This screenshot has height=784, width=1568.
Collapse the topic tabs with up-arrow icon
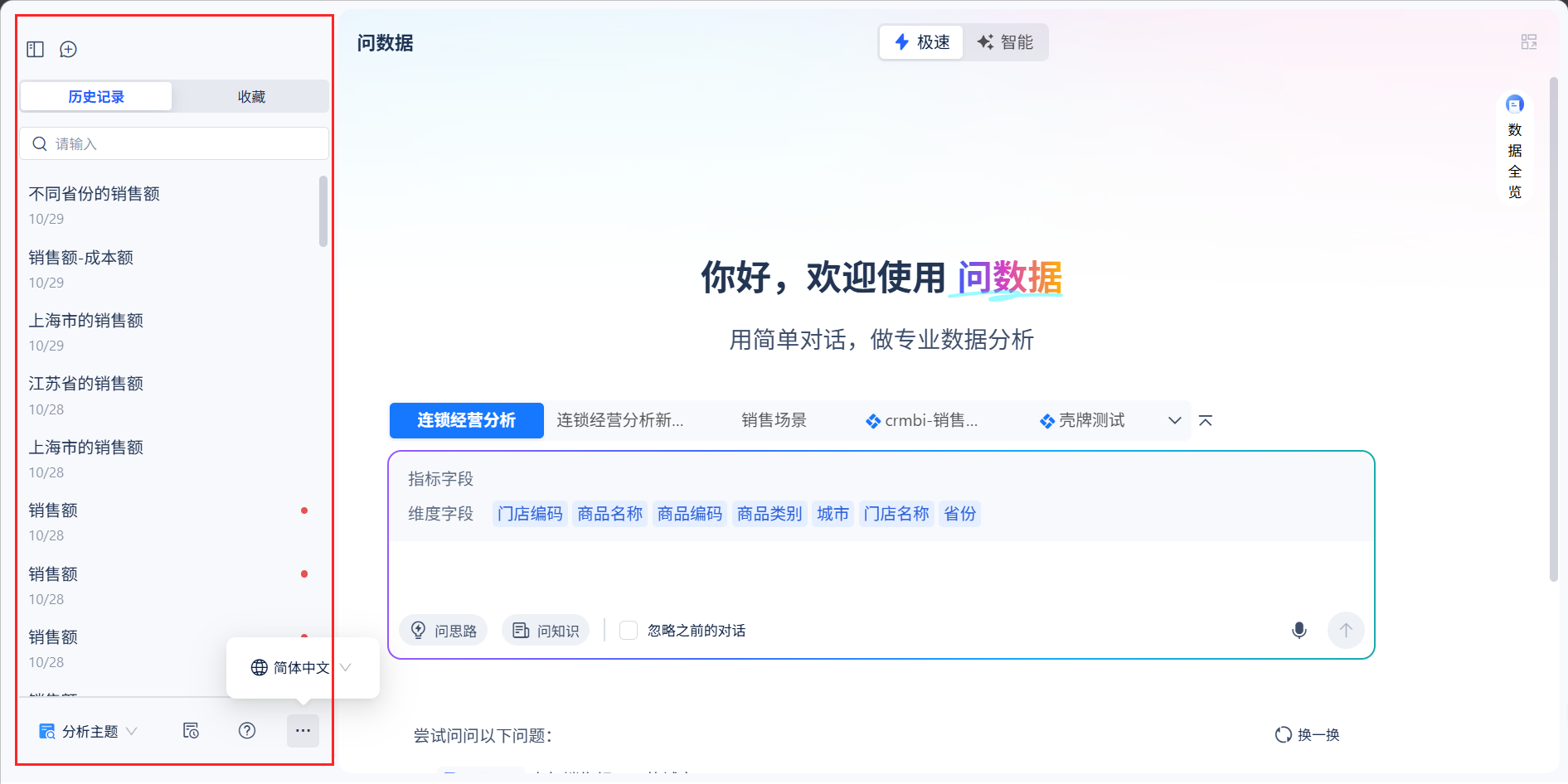(1206, 421)
